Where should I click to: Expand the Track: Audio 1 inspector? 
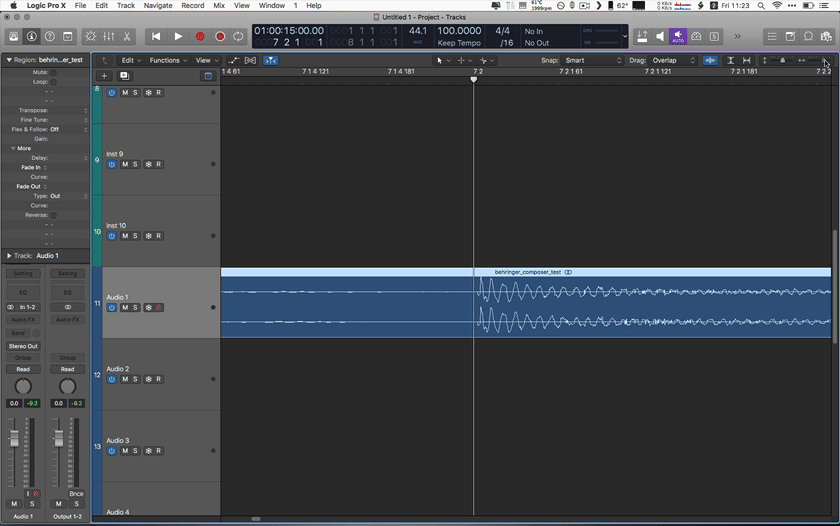pyautogui.click(x=9, y=256)
